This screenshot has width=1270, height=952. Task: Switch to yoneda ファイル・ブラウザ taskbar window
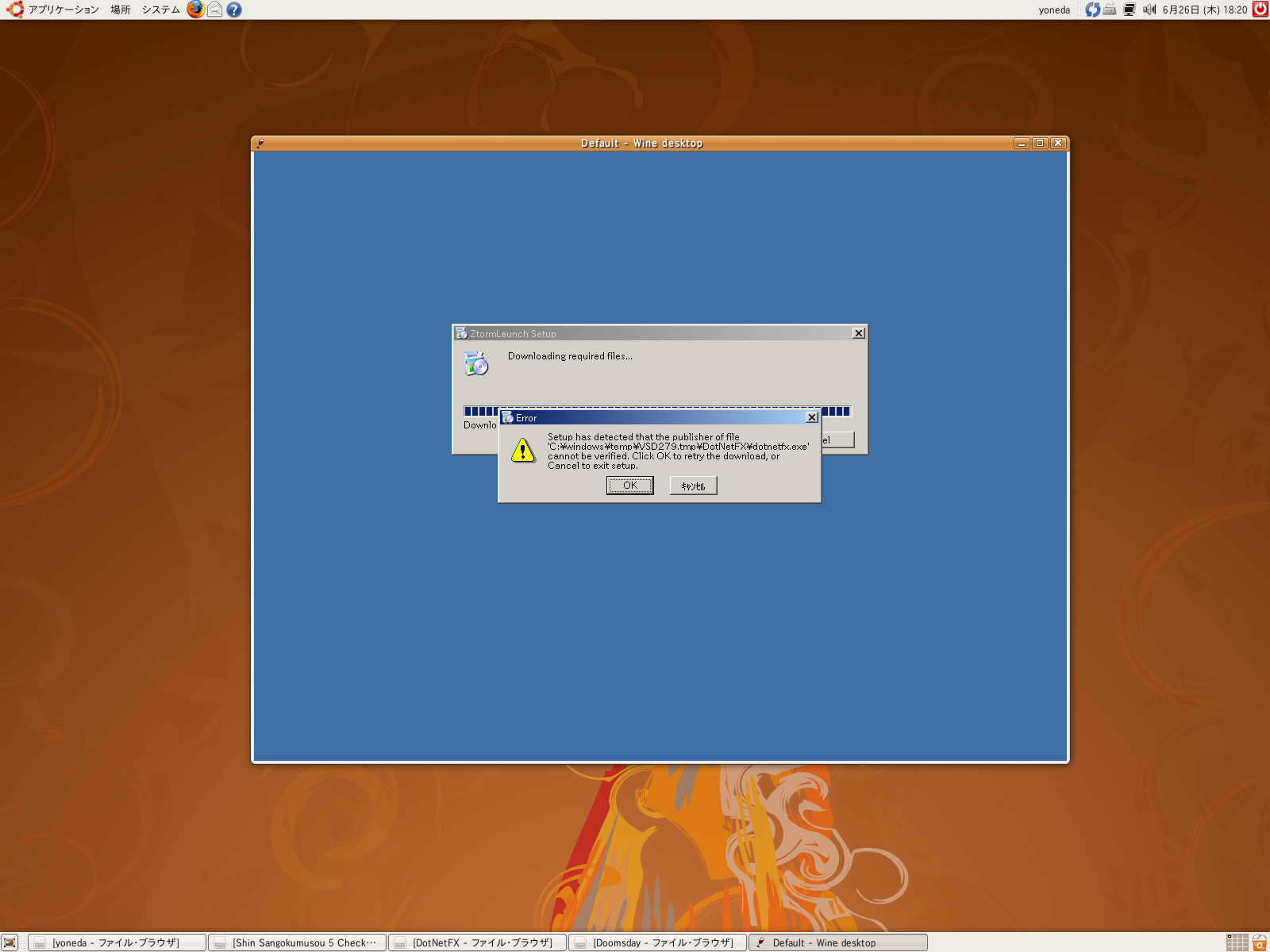[x=117, y=942]
